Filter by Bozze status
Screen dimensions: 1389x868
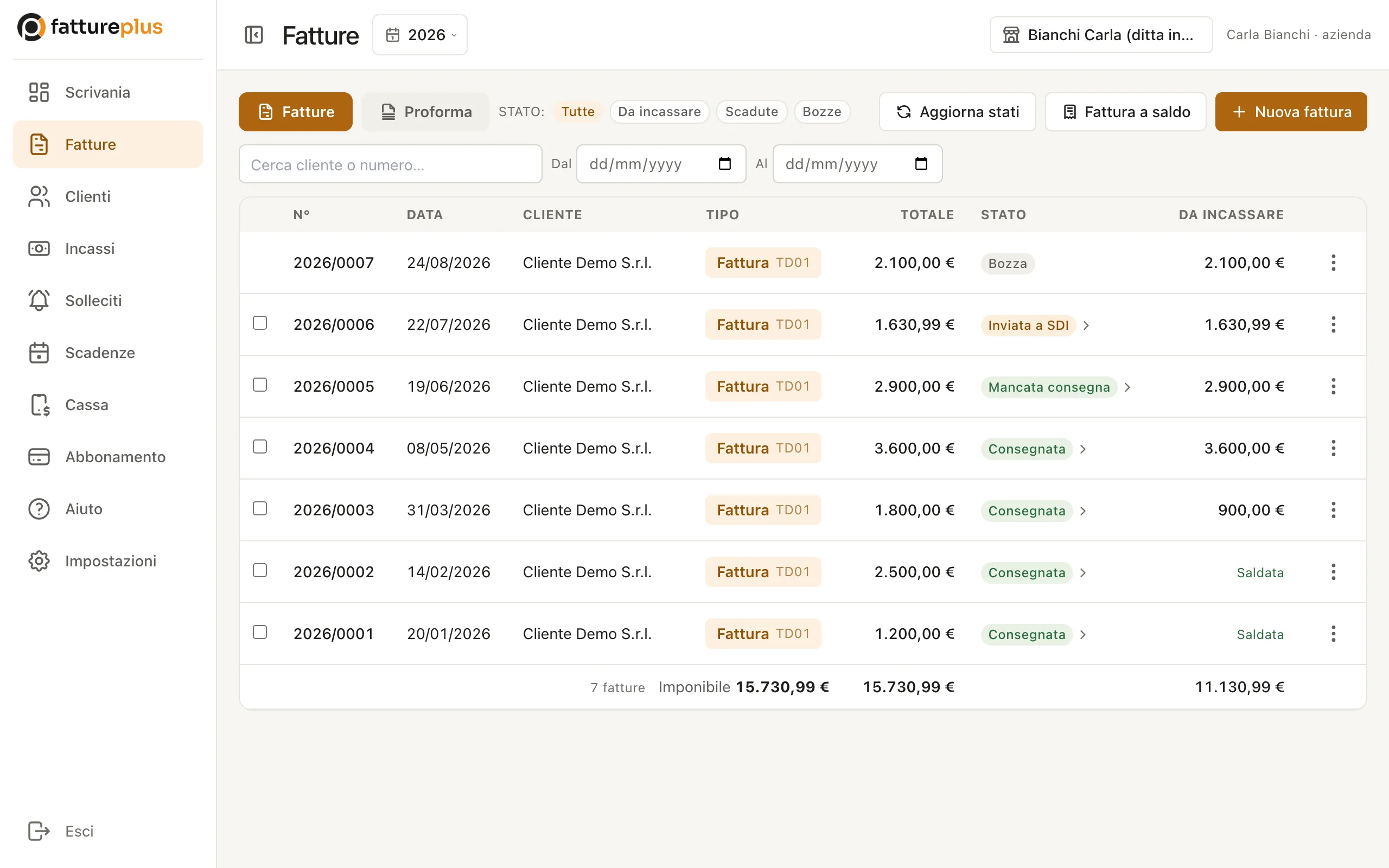(822, 112)
